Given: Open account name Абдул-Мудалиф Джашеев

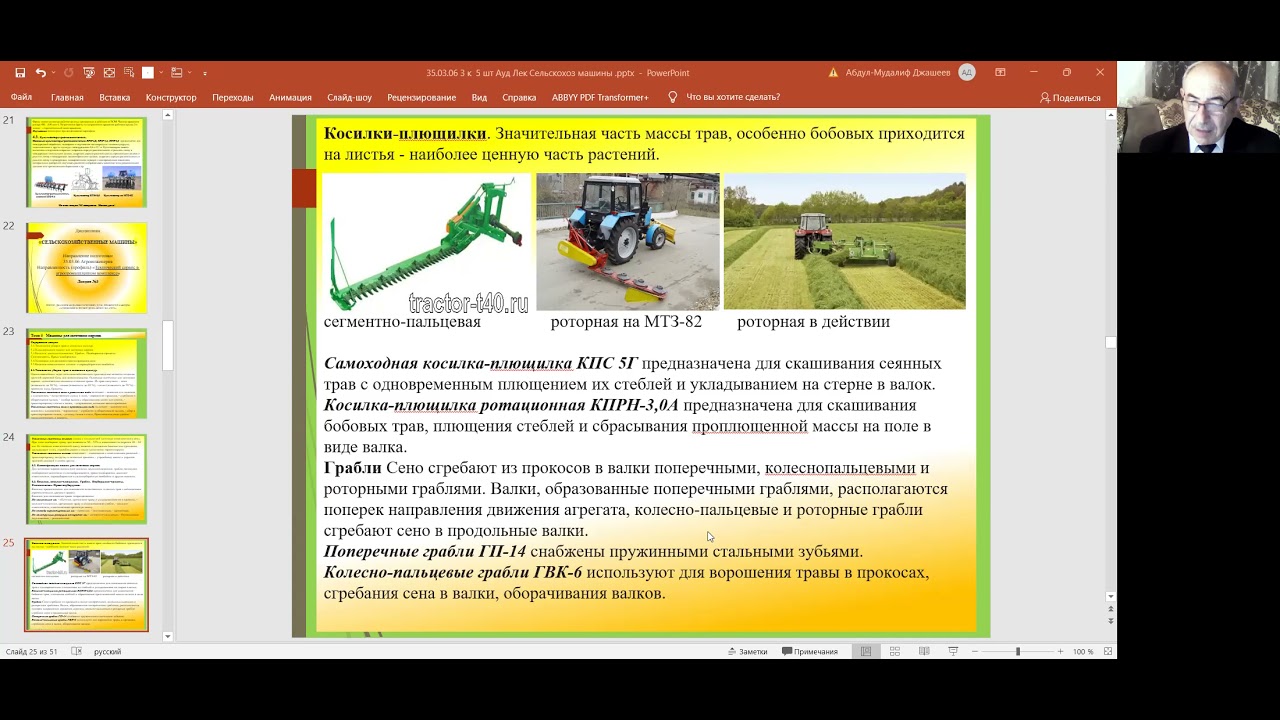Looking at the screenshot, I should pos(898,73).
